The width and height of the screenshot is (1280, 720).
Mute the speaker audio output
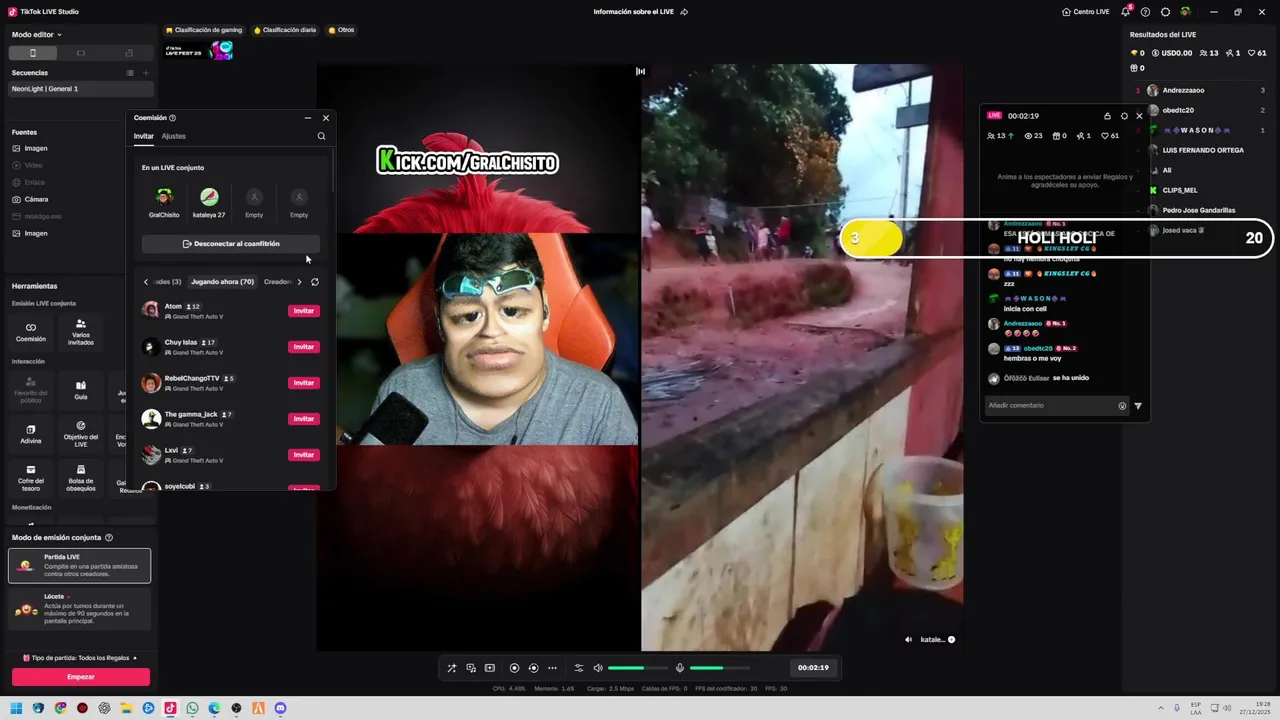[x=598, y=668]
